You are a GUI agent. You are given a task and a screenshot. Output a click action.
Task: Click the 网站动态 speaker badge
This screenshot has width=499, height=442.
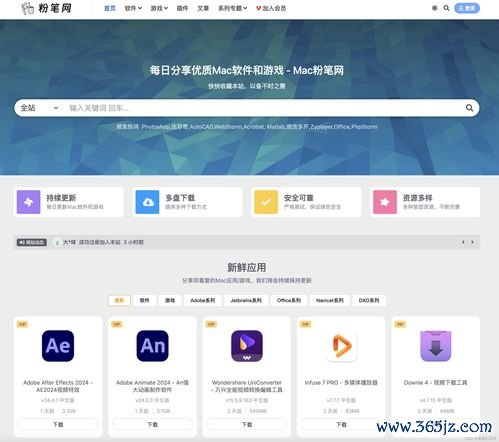click(32, 242)
